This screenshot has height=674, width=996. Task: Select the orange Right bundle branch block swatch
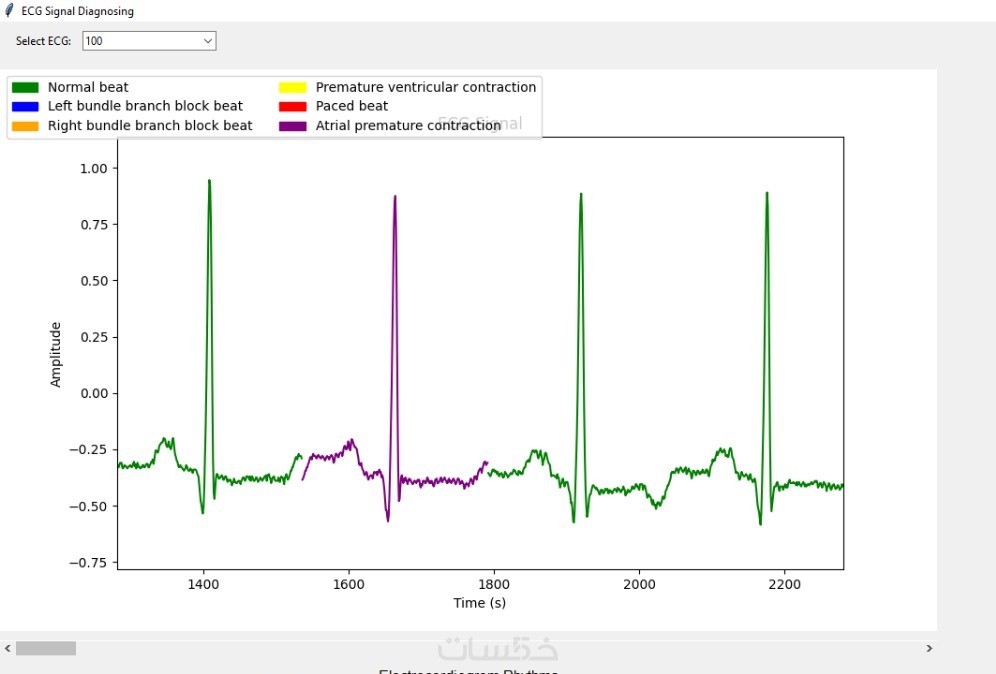click(x=24, y=126)
